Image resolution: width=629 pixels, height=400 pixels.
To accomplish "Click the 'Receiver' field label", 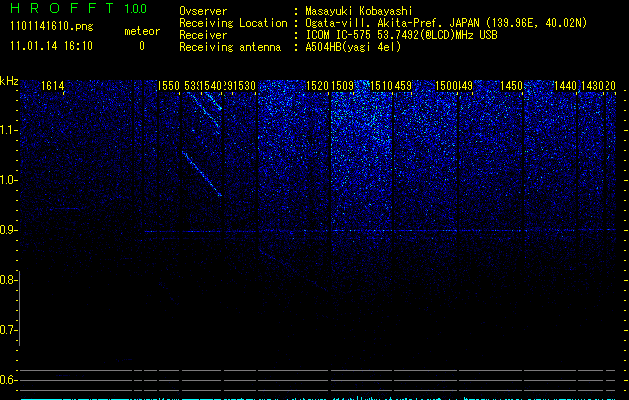I will point(203,35).
